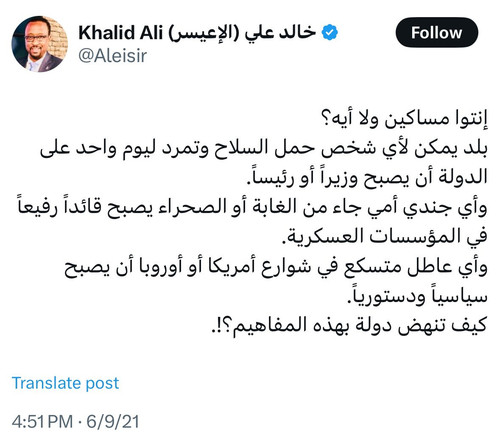
Task: Open the @Aleisir handle link
Action: pos(112,56)
